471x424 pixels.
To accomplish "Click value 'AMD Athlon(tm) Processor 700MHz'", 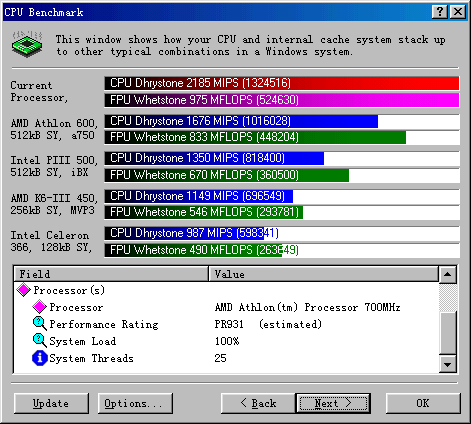I will [x=307, y=307].
